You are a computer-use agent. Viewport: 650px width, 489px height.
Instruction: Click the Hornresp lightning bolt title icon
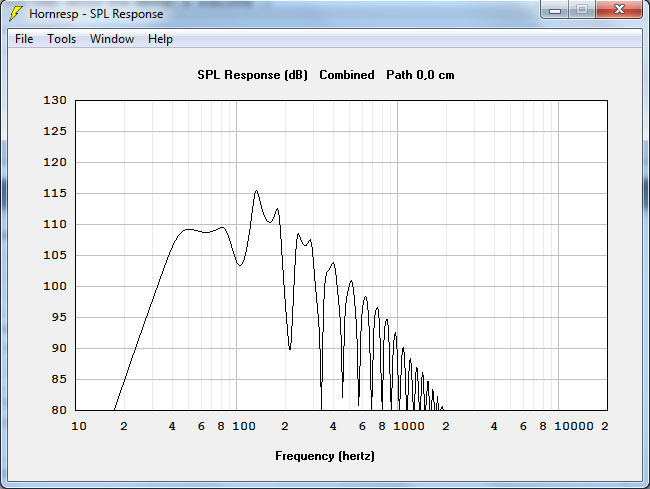pos(16,13)
